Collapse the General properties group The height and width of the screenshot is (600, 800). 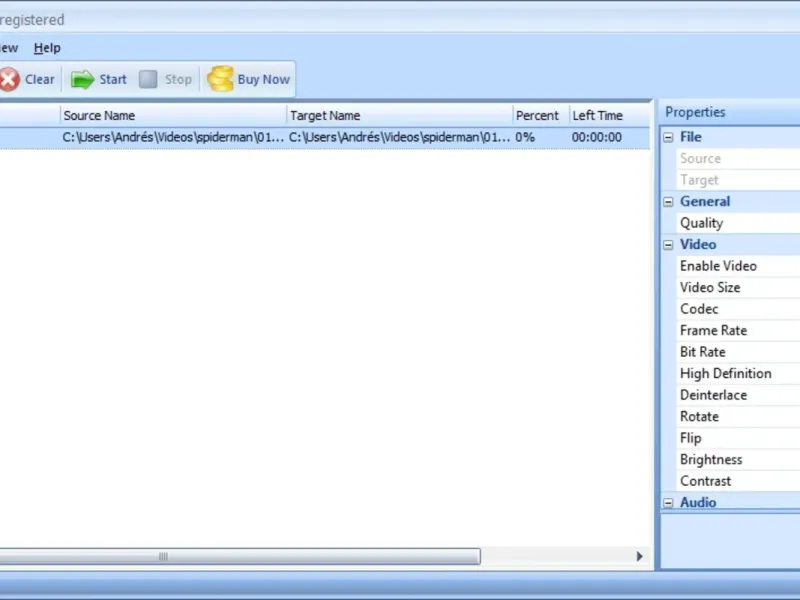click(x=668, y=202)
